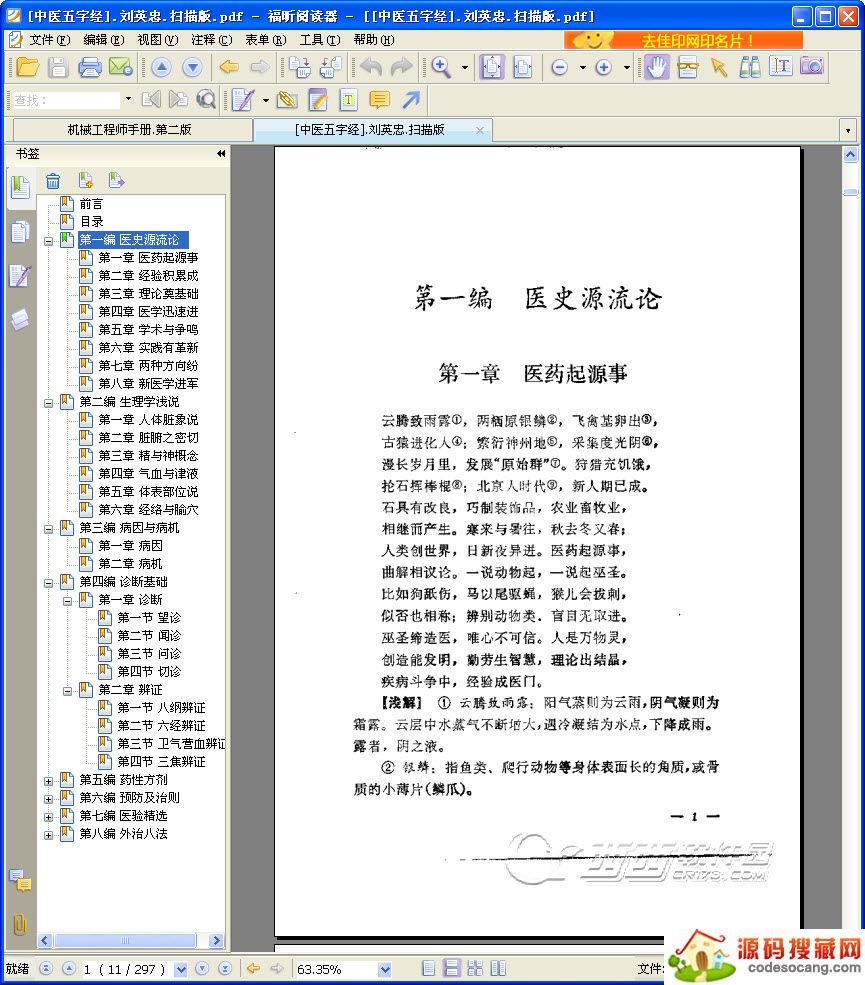Select the Hand tool
865x985 pixels.
(x=656, y=67)
